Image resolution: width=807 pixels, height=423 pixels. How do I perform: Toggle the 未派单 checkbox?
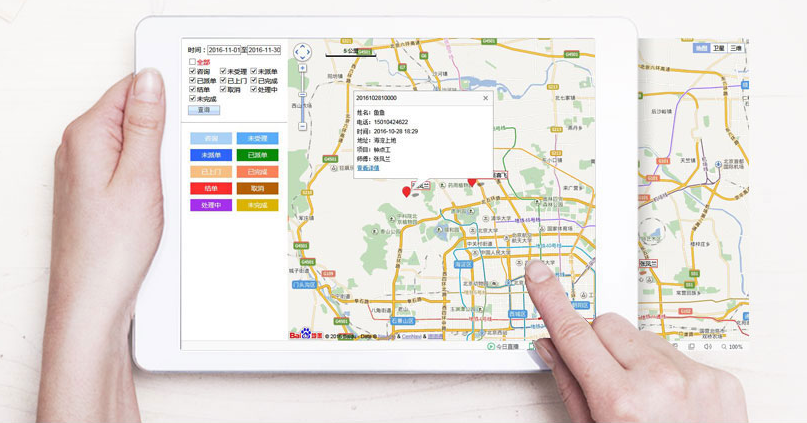tap(254, 71)
